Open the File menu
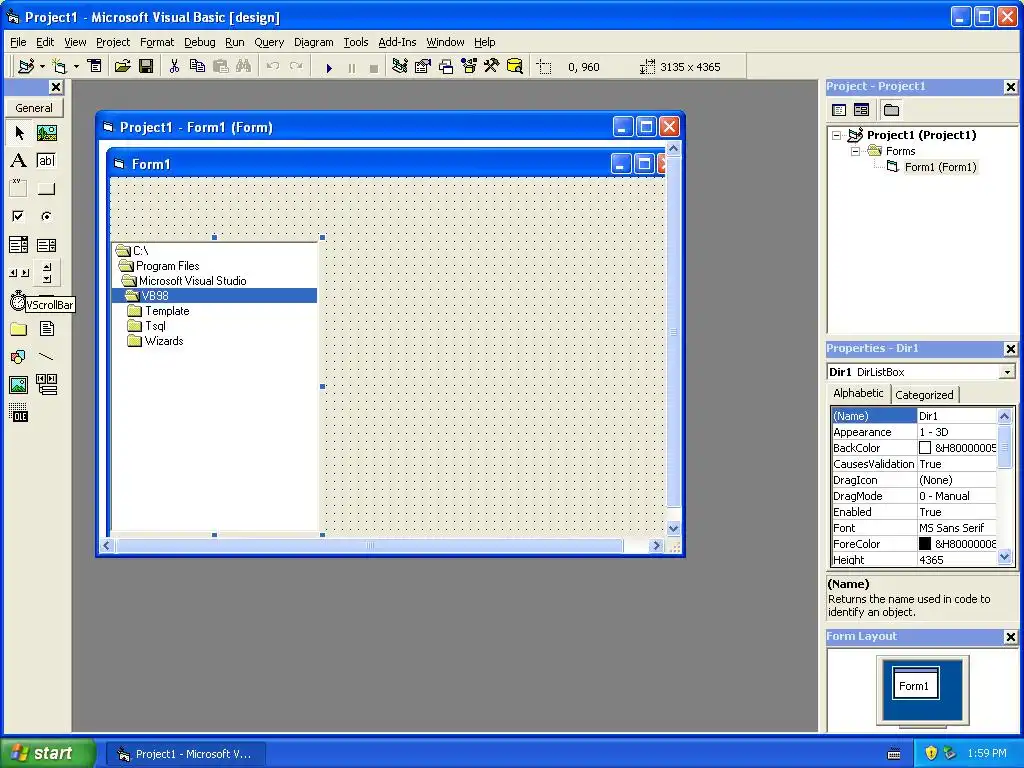The height and width of the screenshot is (768, 1024). [18, 42]
